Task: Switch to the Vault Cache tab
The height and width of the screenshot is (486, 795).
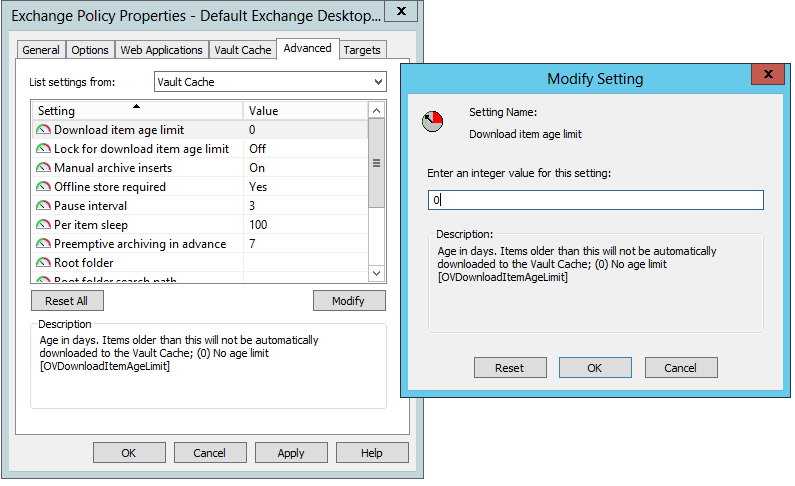Action: click(242, 50)
